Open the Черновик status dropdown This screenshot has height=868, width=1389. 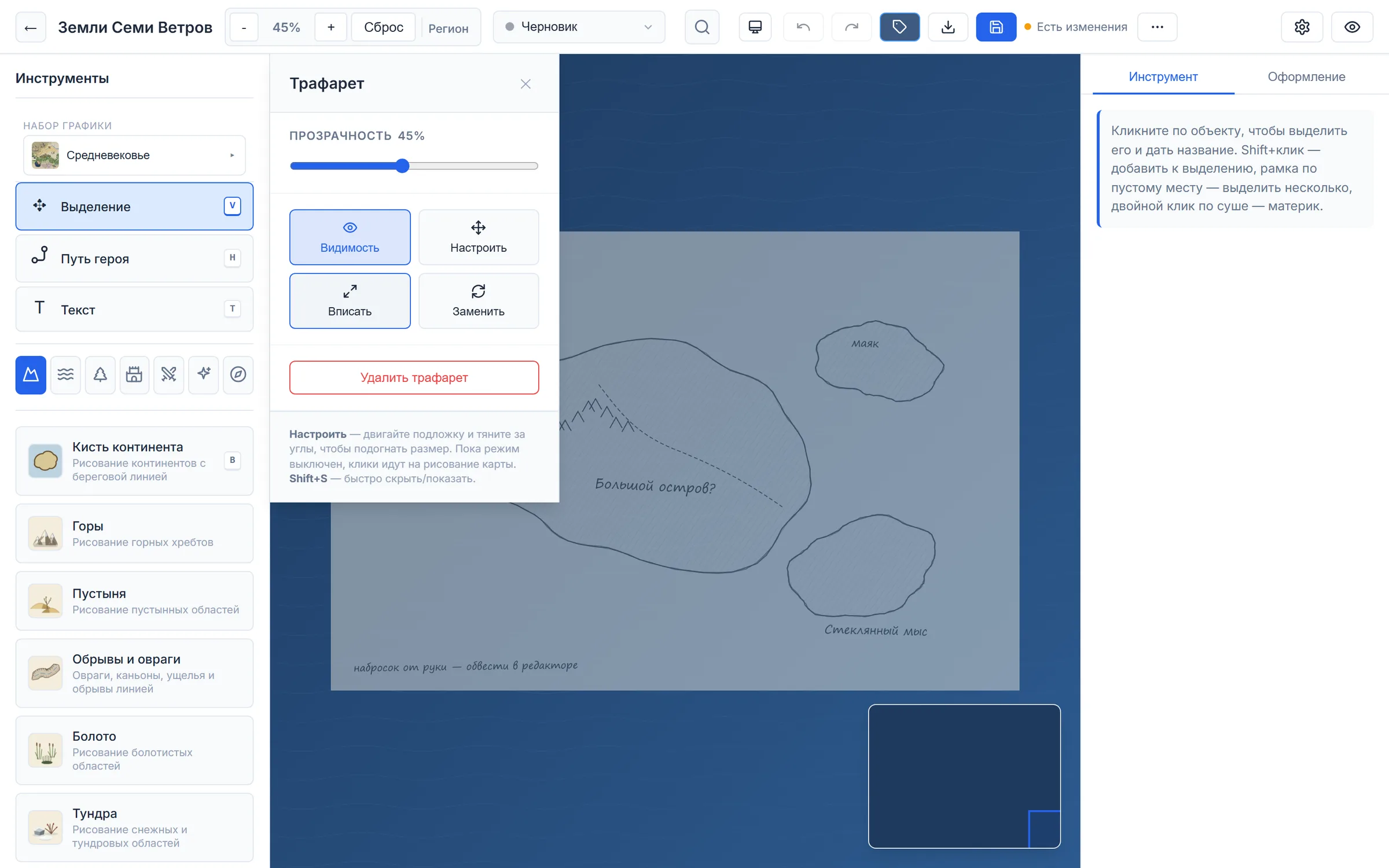click(579, 27)
